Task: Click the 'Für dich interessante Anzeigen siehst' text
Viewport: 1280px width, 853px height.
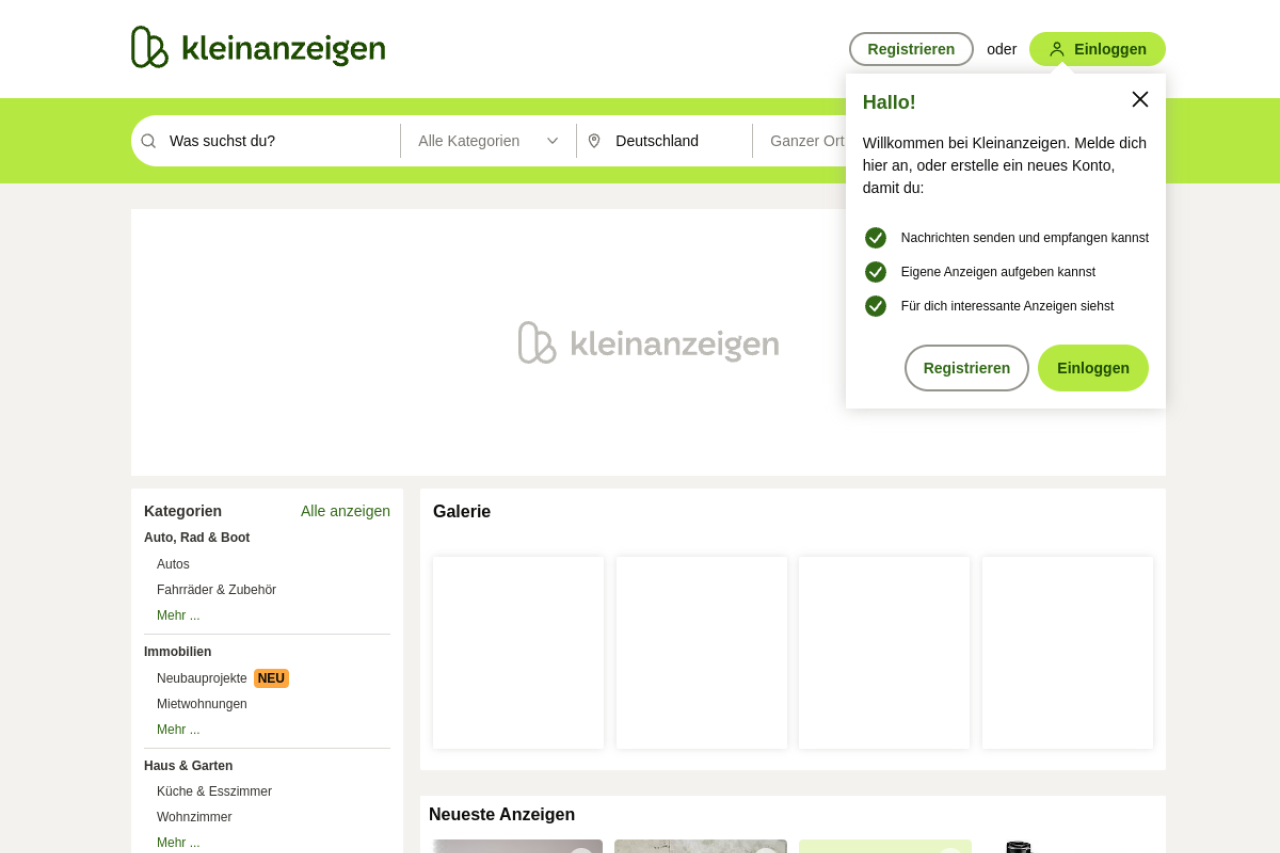Action: [x=1007, y=306]
